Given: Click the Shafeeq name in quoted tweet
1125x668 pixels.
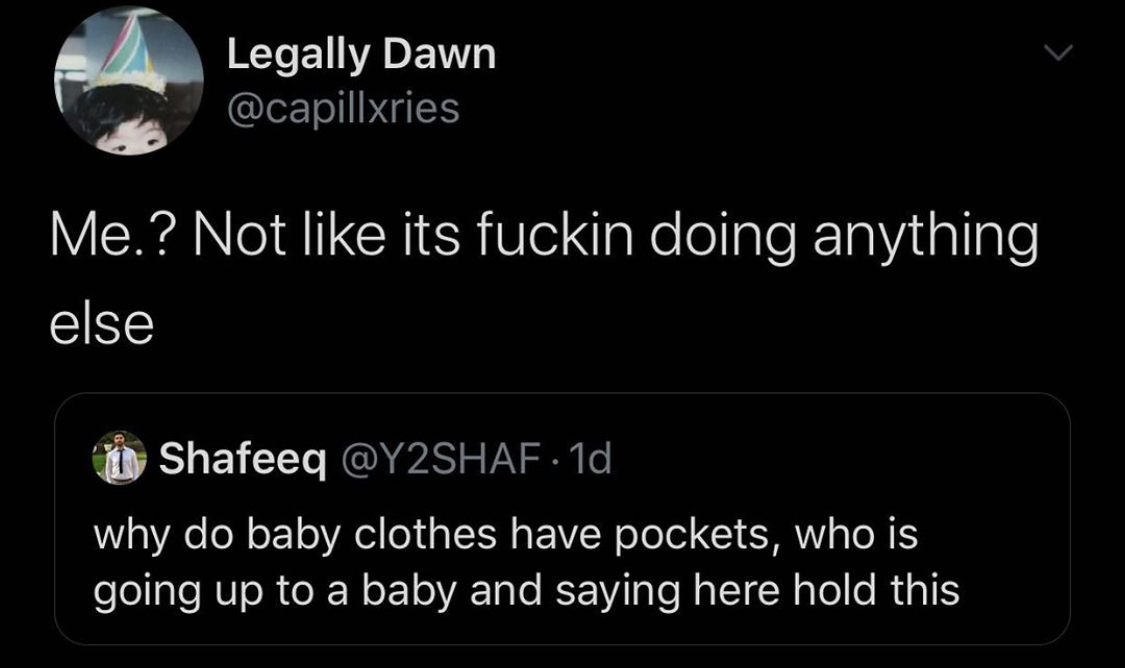Looking at the screenshot, I should pyautogui.click(x=243, y=458).
